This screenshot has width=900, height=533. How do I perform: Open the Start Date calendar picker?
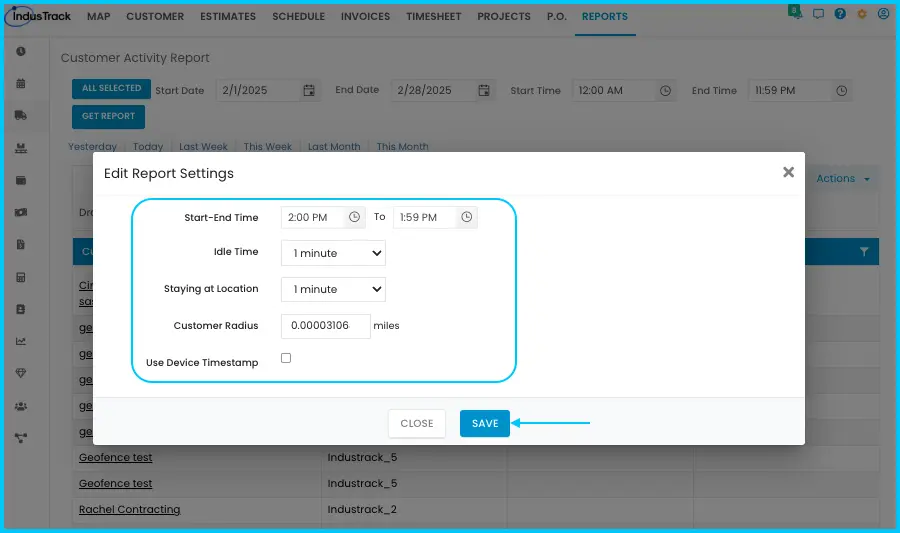[x=309, y=90]
